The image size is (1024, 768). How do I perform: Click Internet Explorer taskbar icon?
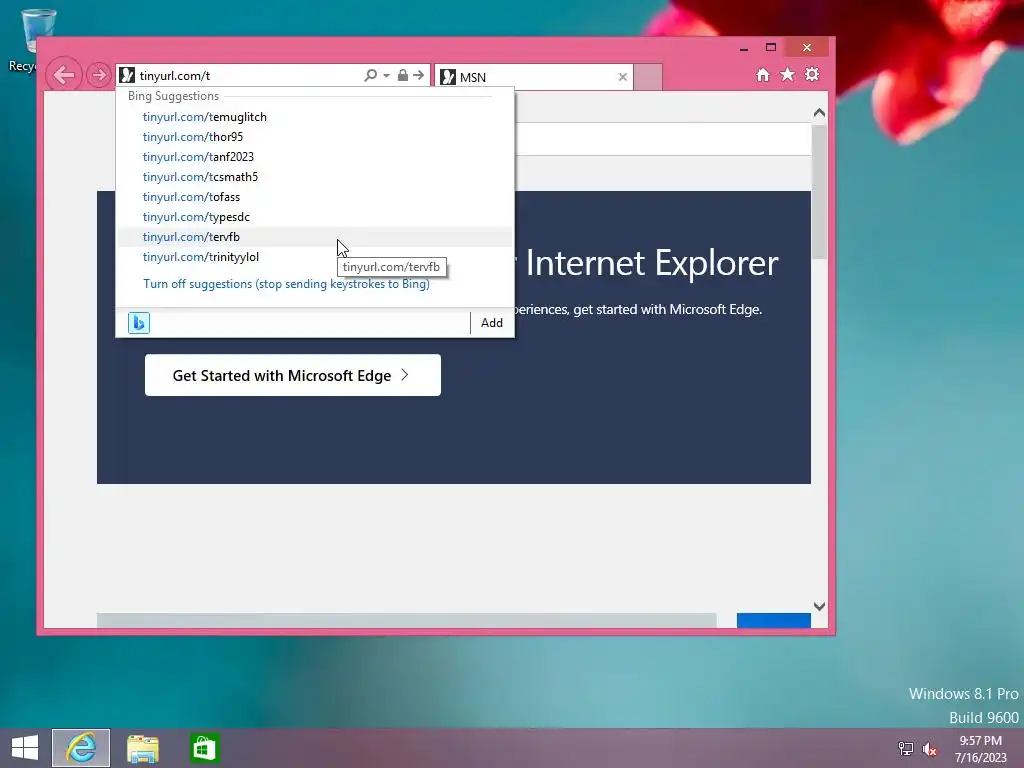(81, 748)
